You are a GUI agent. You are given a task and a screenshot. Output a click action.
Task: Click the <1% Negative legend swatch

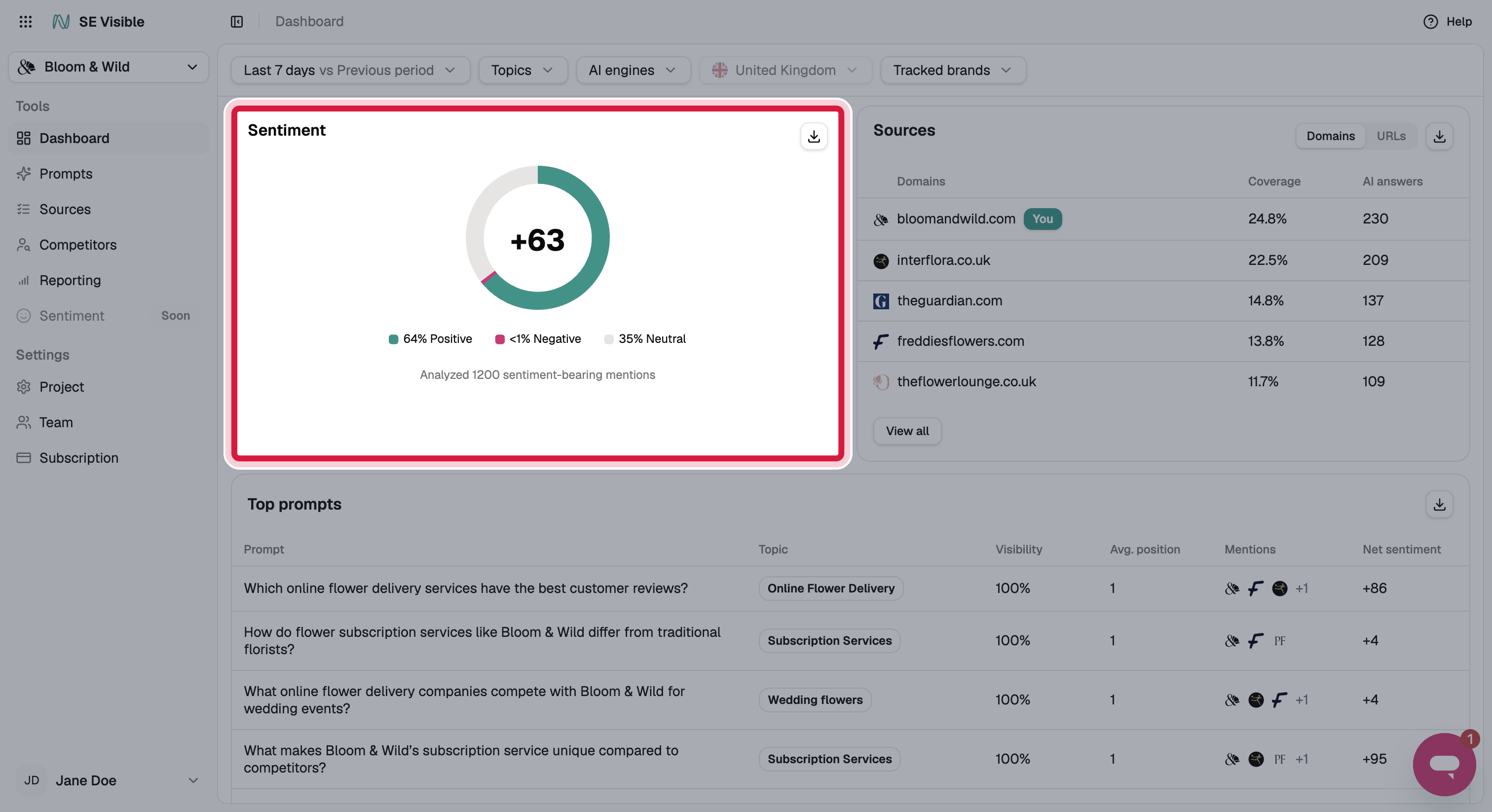click(x=500, y=339)
